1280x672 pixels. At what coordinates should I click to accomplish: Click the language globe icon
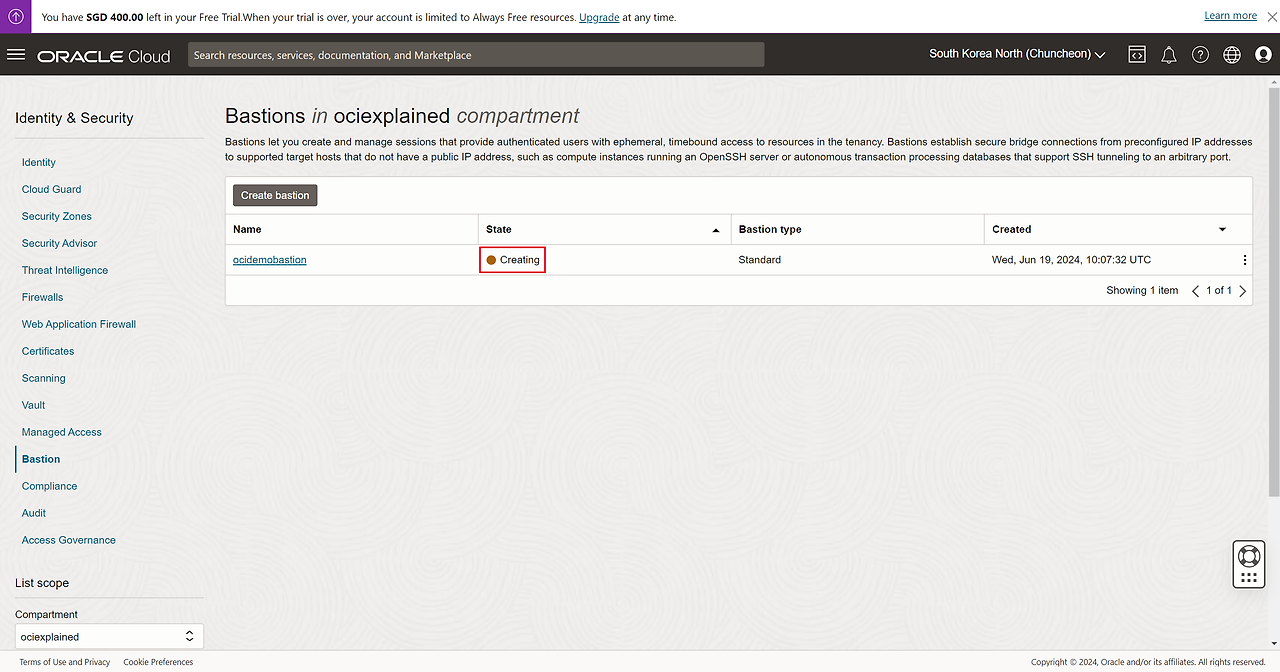coord(1232,55)
